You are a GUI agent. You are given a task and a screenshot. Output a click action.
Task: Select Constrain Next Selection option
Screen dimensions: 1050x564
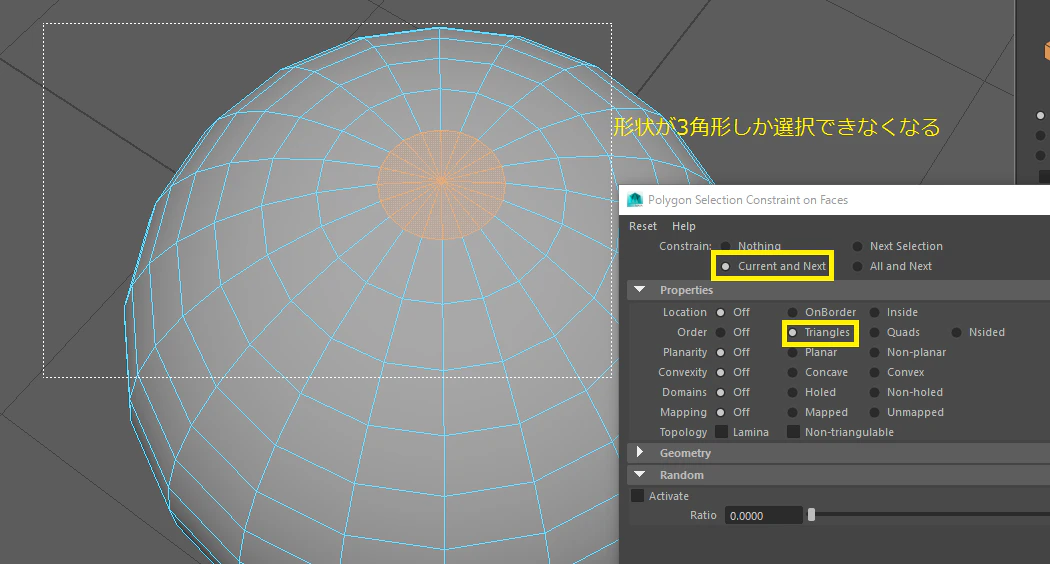pyautogui.click(x=857, y=246)
